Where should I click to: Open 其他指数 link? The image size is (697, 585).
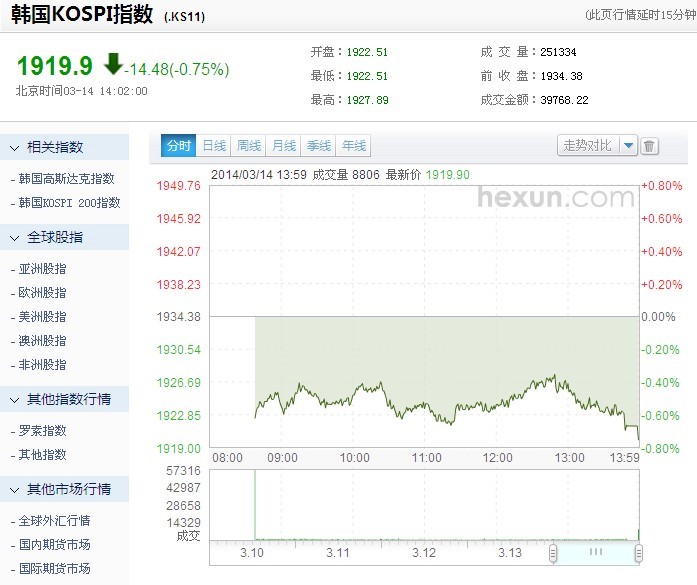(x=42, y=455)
